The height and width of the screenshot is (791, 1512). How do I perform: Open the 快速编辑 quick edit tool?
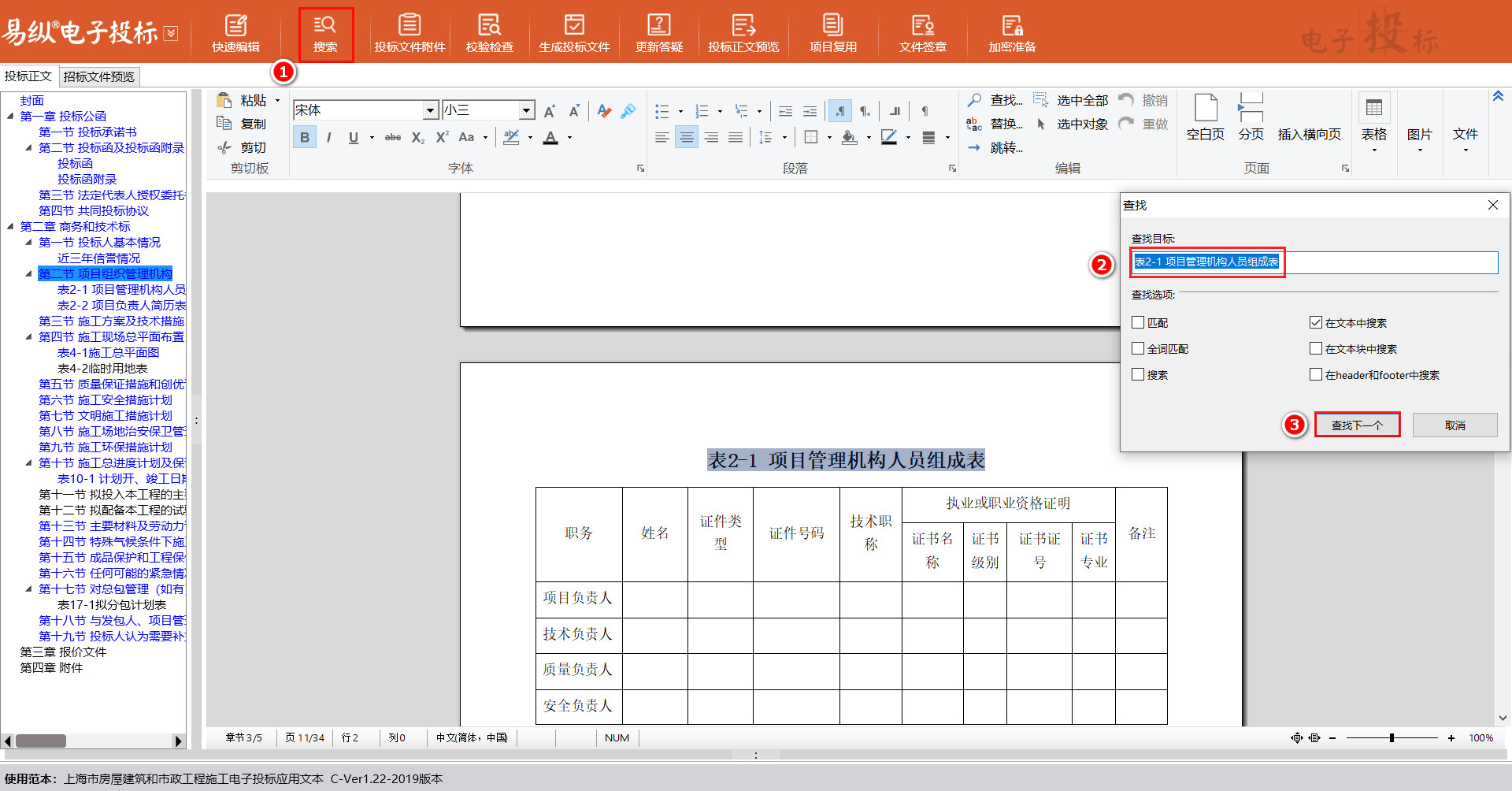click(235, 34)
